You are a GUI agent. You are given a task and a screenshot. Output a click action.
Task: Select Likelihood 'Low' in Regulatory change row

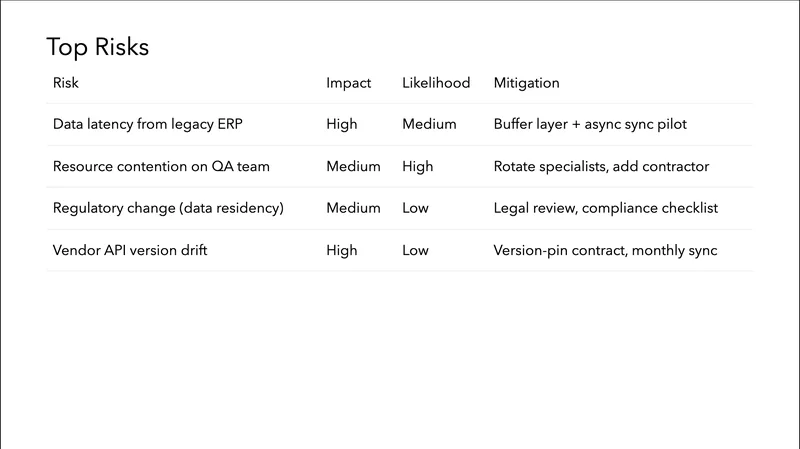(415, 208)
